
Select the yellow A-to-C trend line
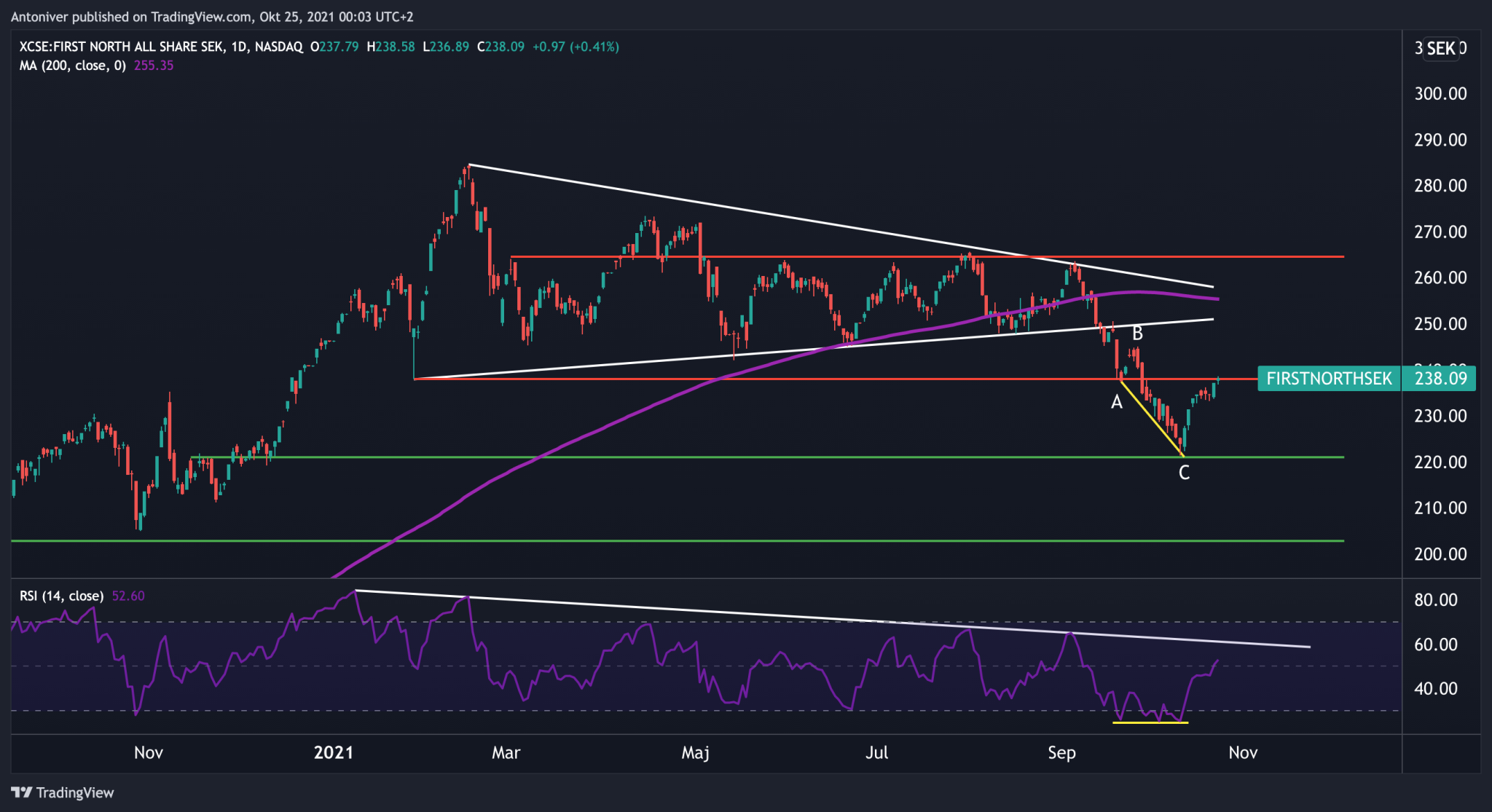[1151, 418]
